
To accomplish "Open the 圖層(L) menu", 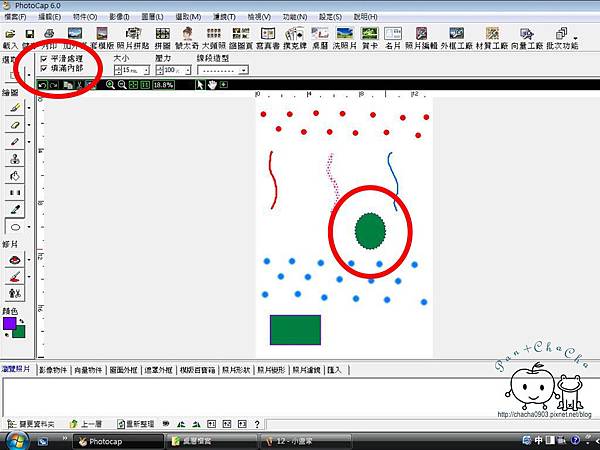I will 152,17.
